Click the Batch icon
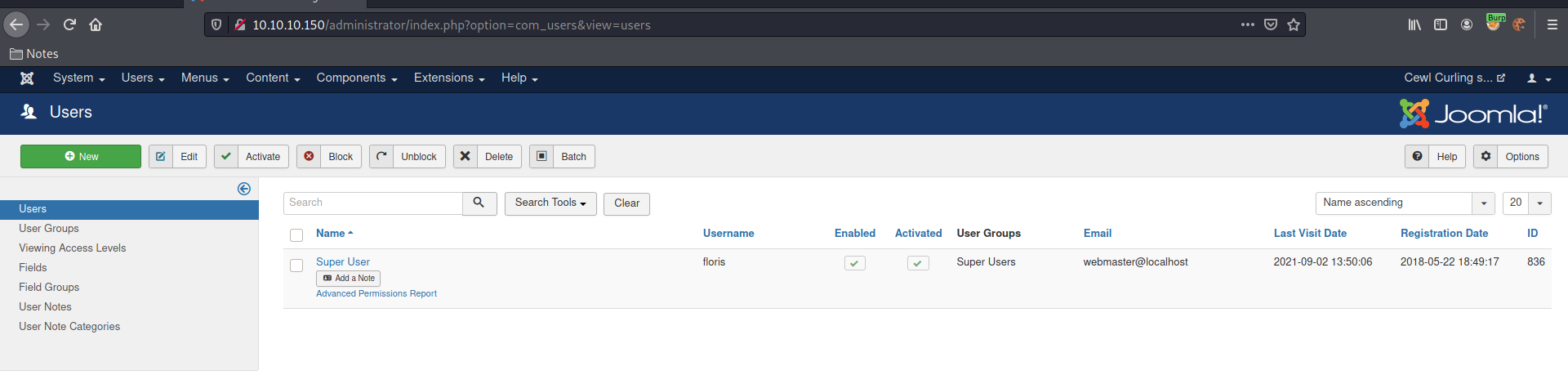Viewport: 1568px width, 384px height. click(x=541, y=156)
